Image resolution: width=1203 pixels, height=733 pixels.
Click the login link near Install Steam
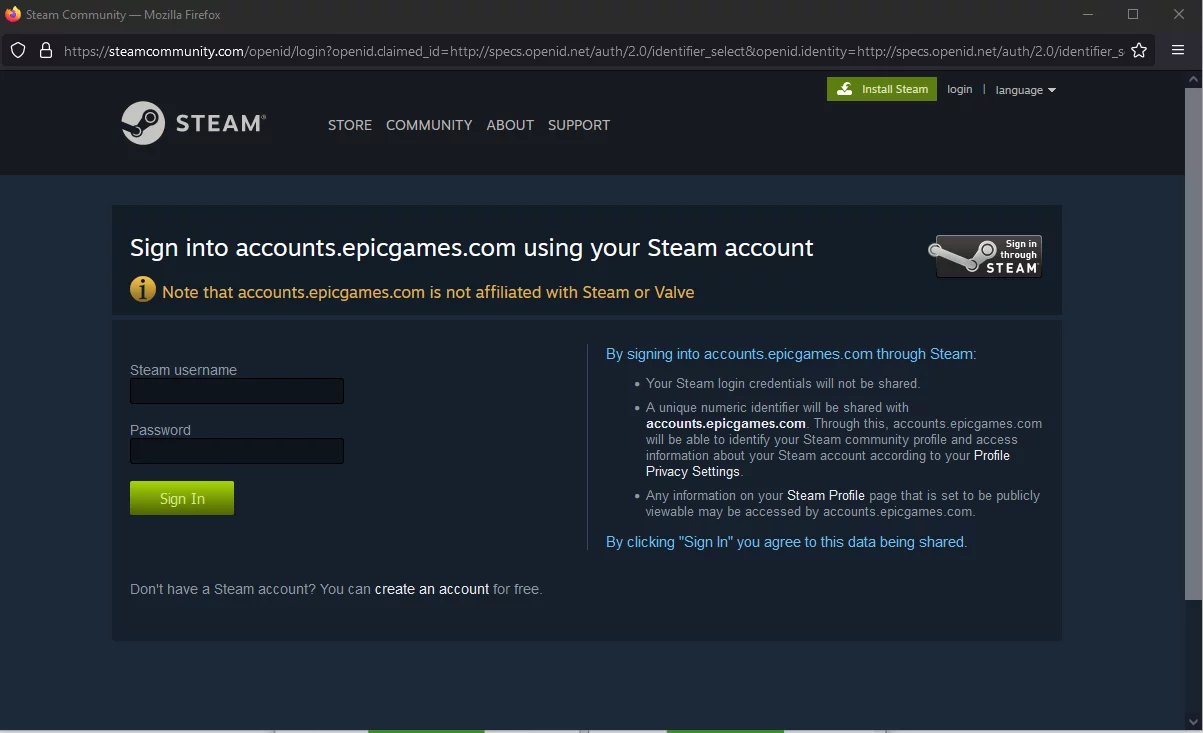point(959,89)
